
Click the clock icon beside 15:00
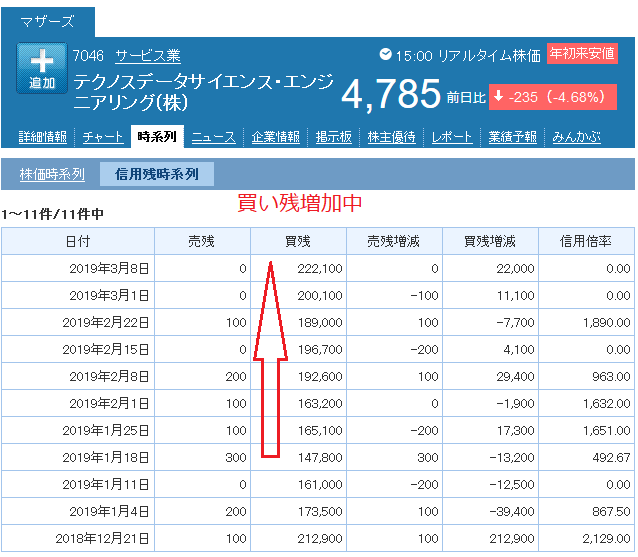pos(386,55)
